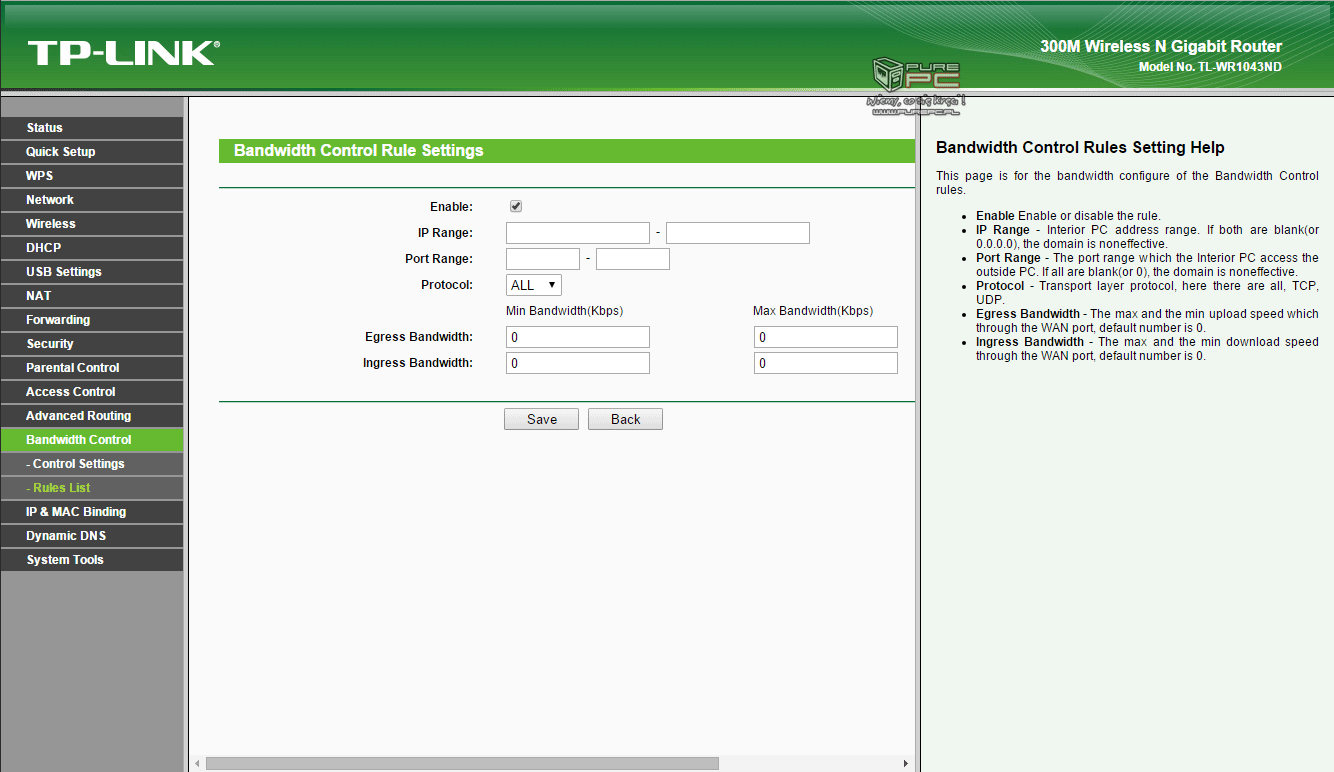Click the 'Ingress Bandwidth:' label
Image resolution: width=1334 pixels, height=772 pixels.
pos(418,363)
